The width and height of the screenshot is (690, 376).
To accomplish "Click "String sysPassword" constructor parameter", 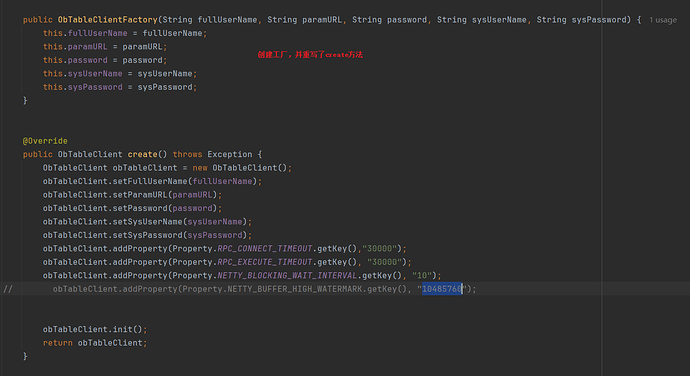I will [583, 20].
